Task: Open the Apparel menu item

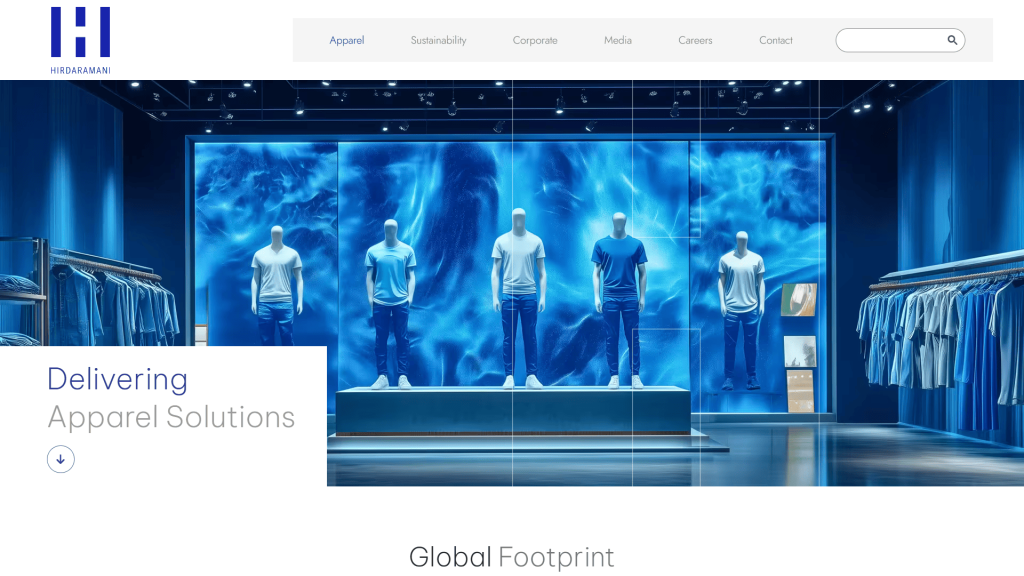Action: pyautogui.click(x=347, y=40)
